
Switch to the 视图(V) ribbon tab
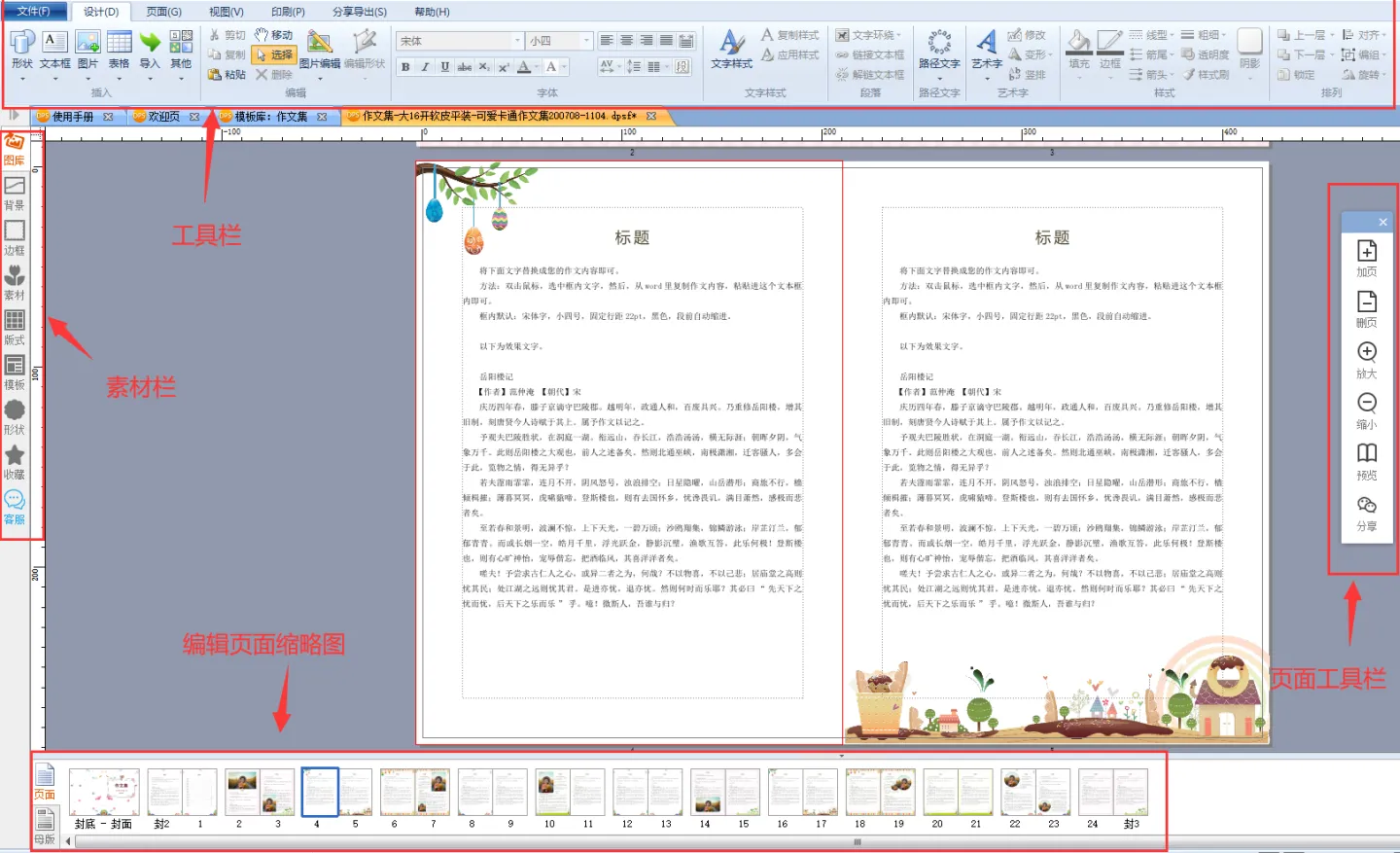point(227,12)
